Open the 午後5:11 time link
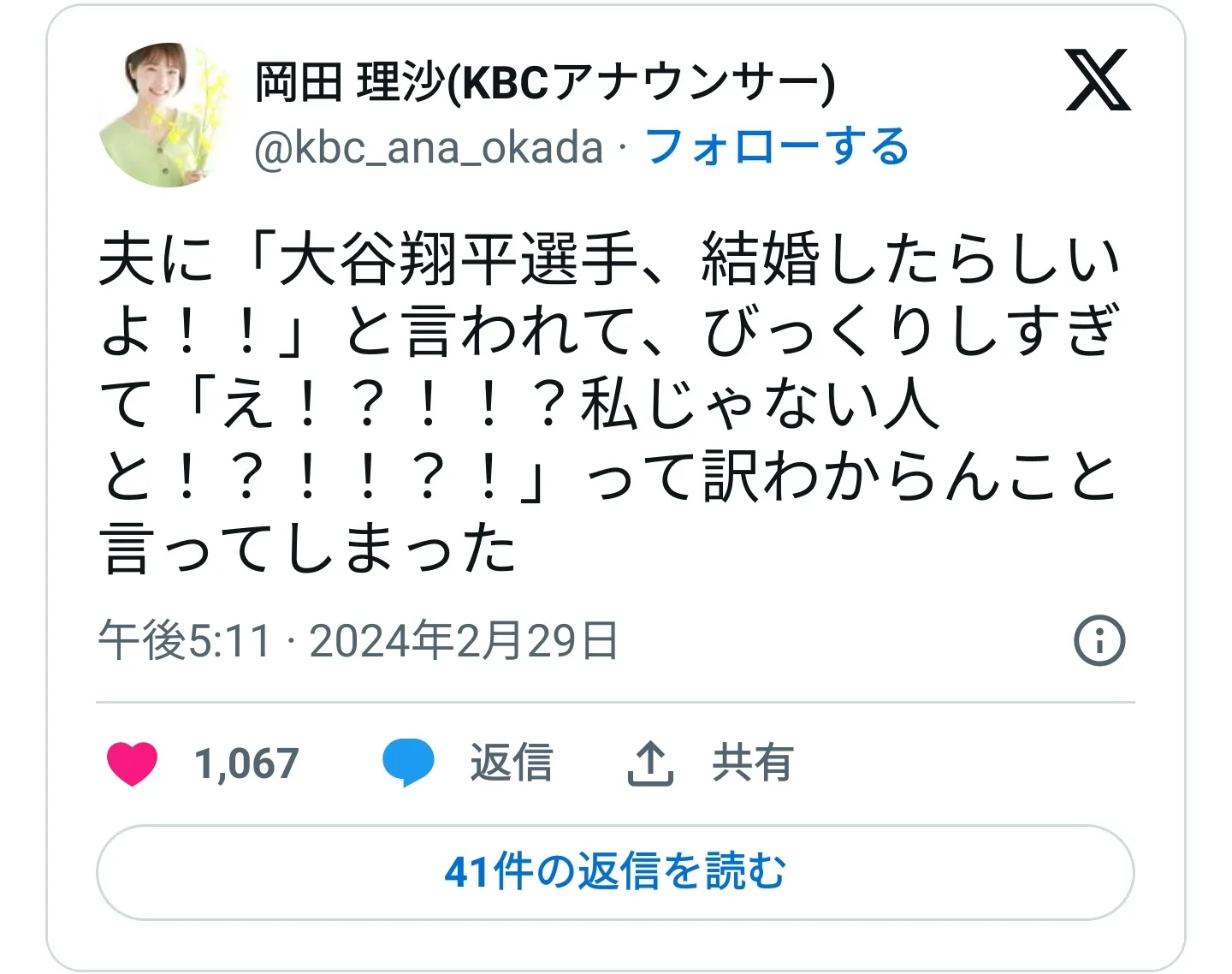This screenshot has height=974, width=1232. click(x=185, y=640)
